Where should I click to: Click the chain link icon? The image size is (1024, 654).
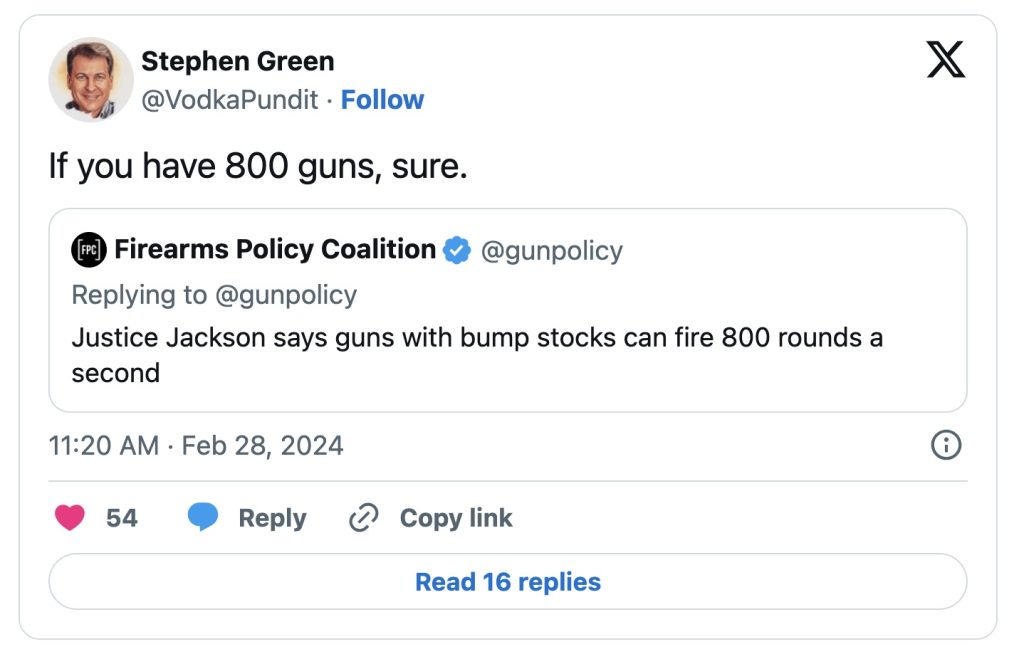click(363, 518)
